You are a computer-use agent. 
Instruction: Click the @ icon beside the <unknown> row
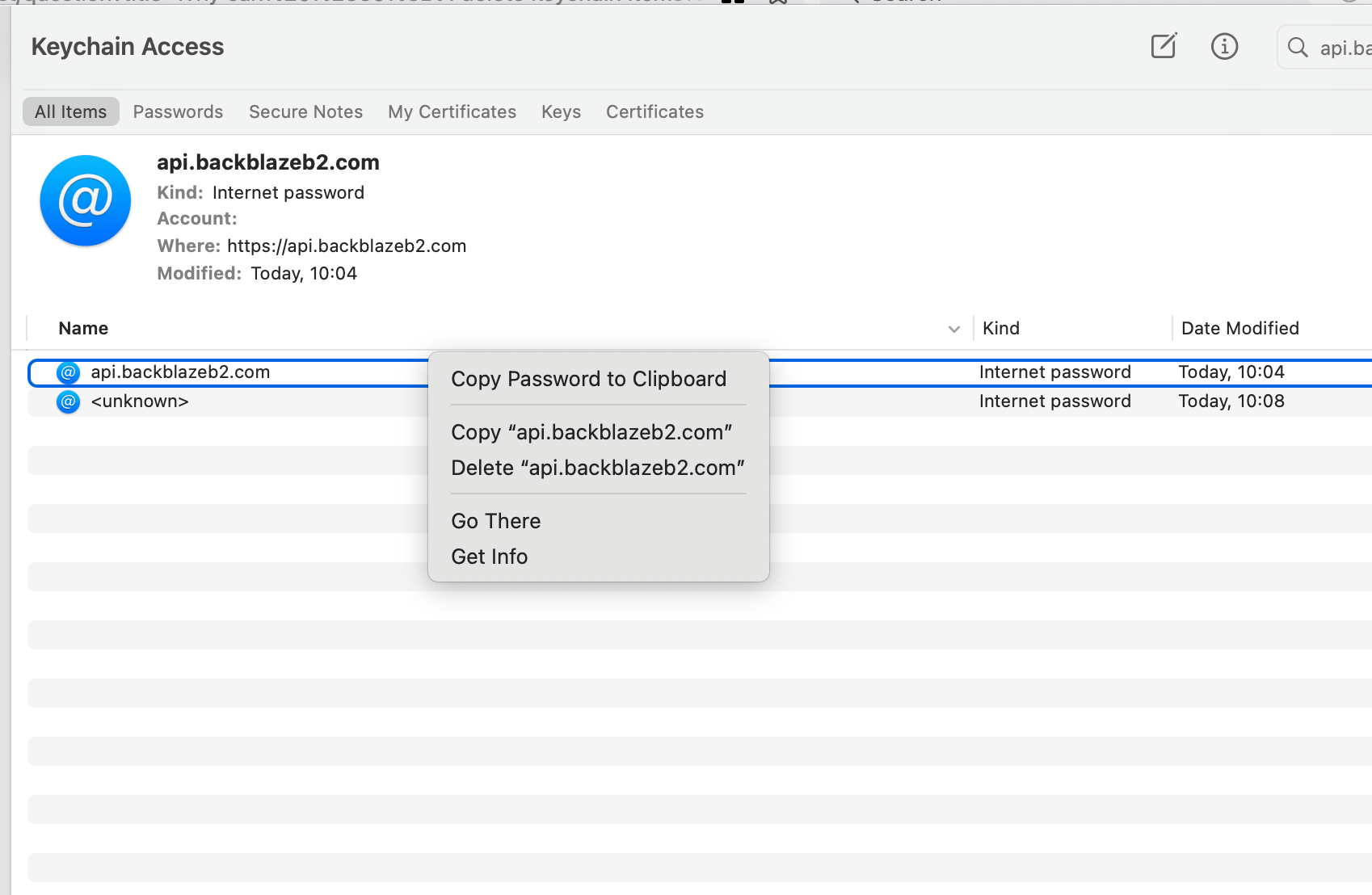[68, 401]
